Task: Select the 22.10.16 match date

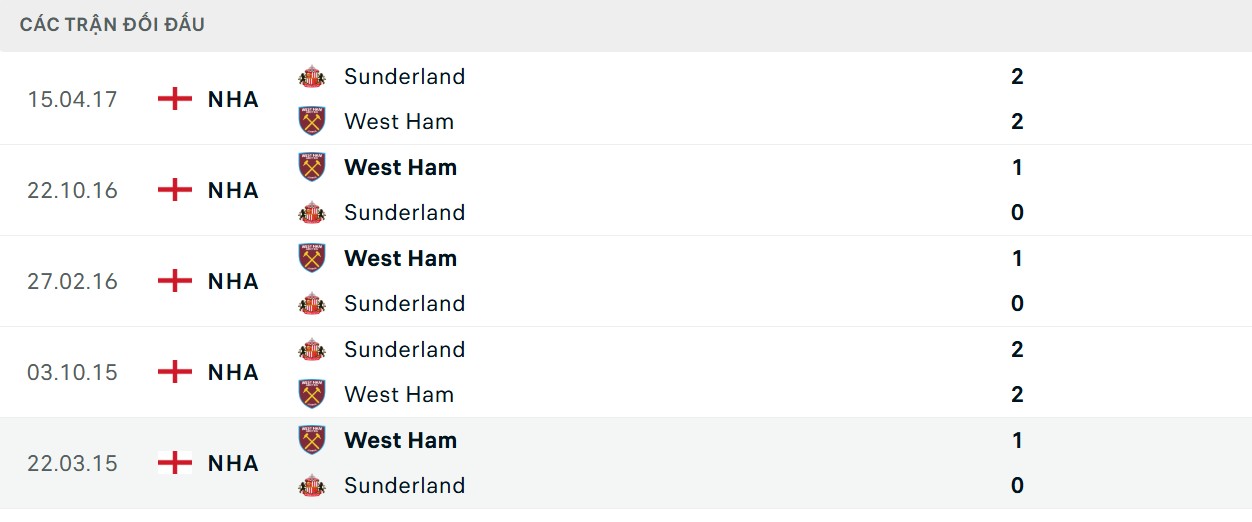Action: [x=72, y=190]
